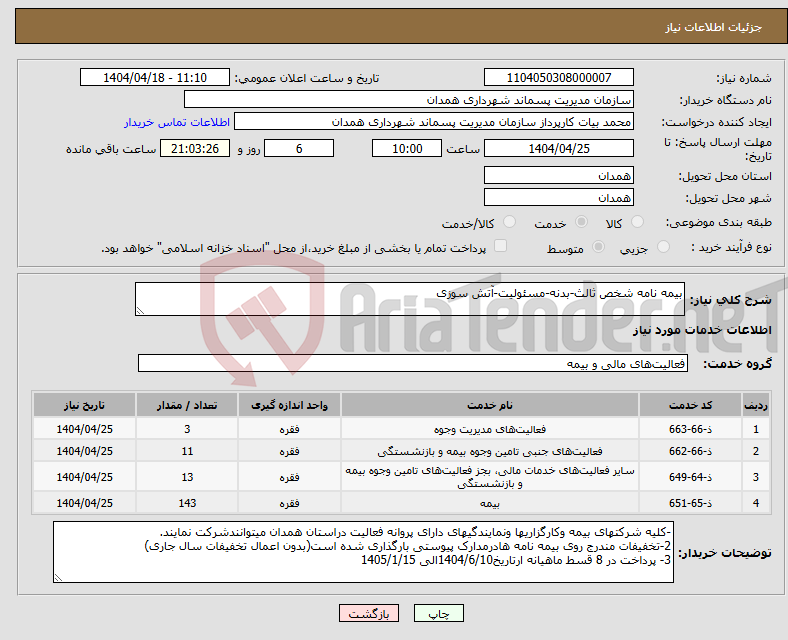Image resolution: width=788 pixels, height=640 pixels.
Task: Click quantity 13 cell
Action: coord(187,477)
